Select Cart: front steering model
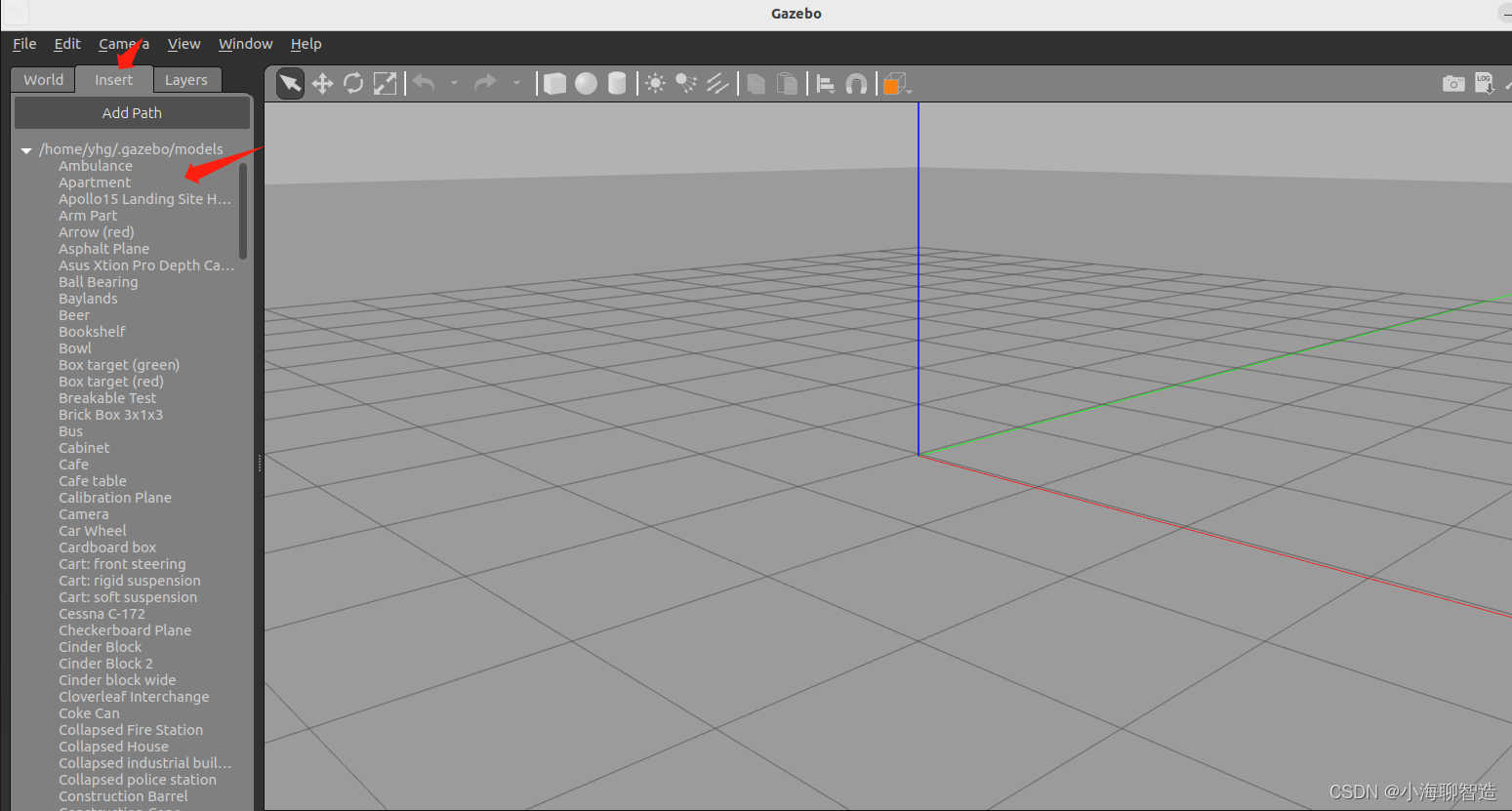The image size is (1512, 811). point(122,564)
